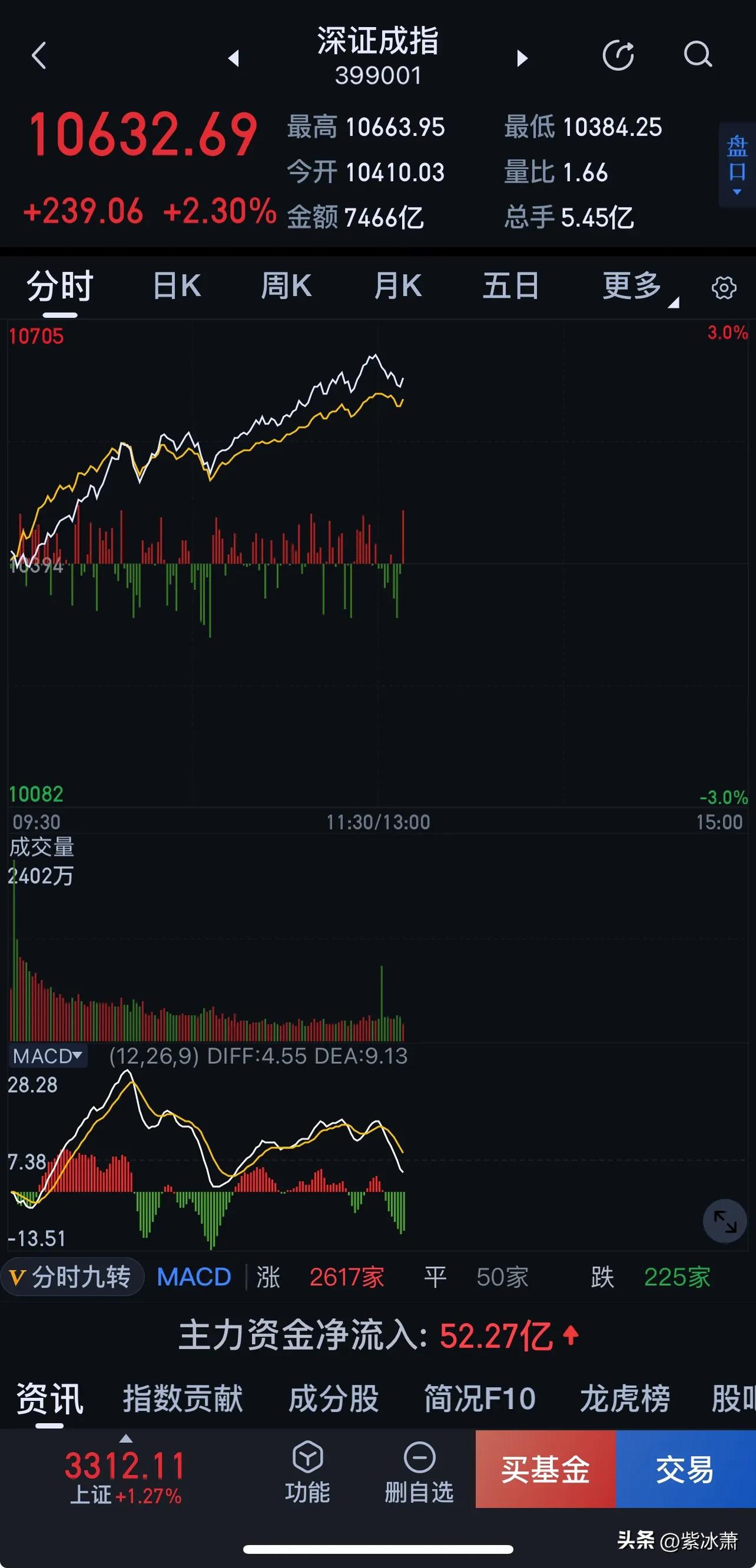Screen dimensions: 756x1568
Task: Tap the MACD parameters (12,26,9) readout
Action: [154, 1055]
